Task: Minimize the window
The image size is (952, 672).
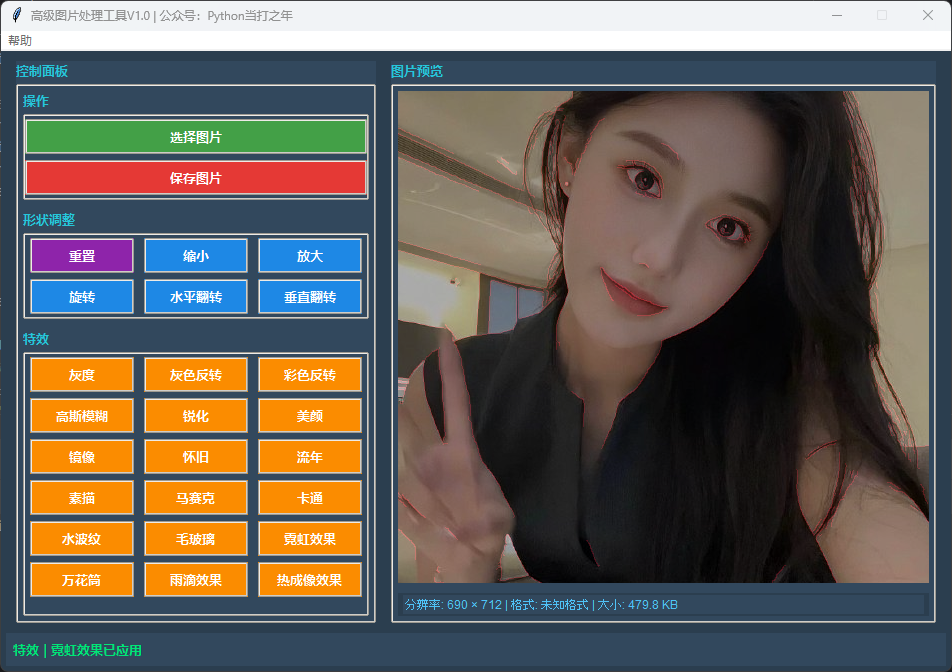Action: pyautogui.click(x=837, y=15)
